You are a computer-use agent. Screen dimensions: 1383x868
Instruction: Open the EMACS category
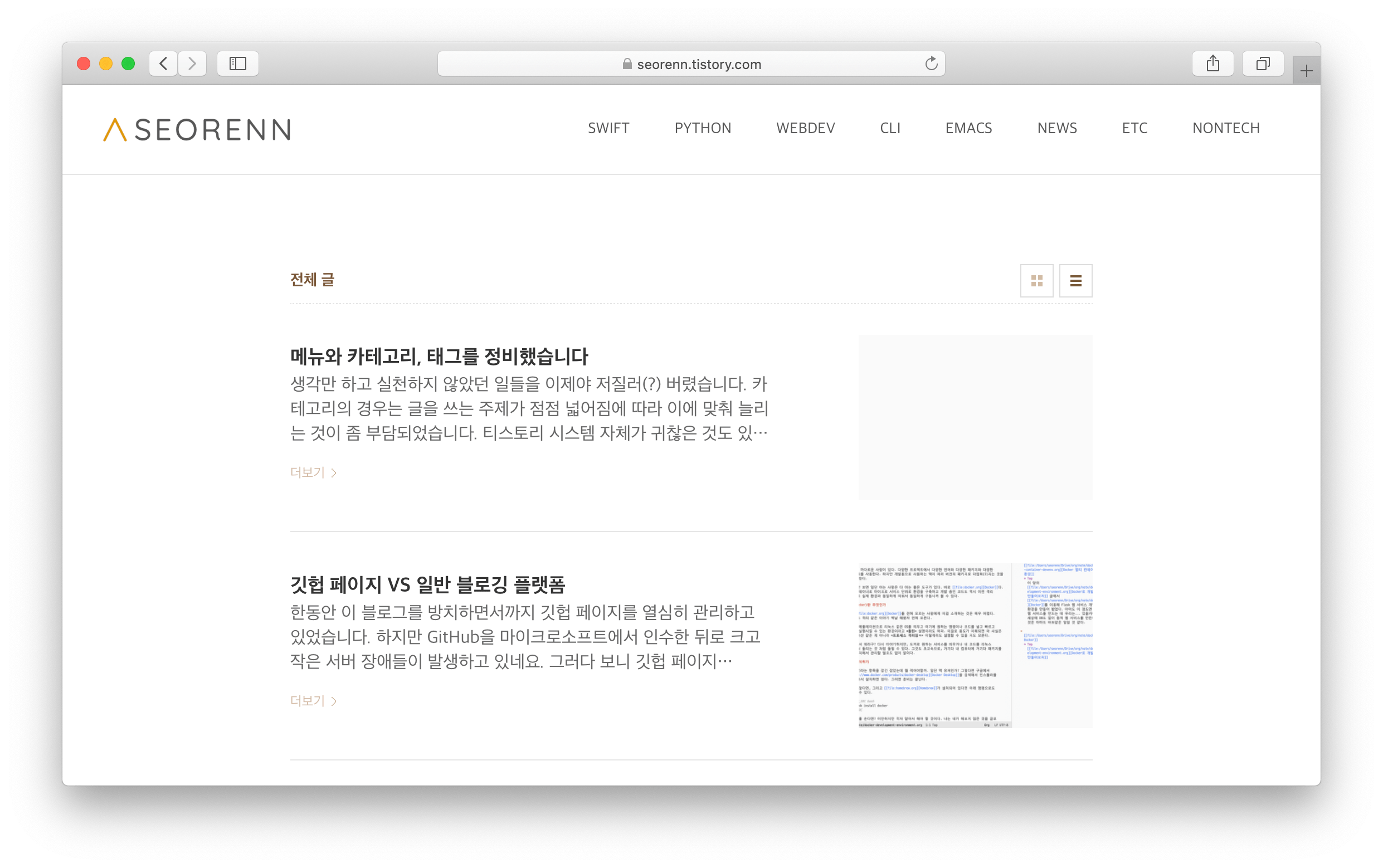pos(968,128)
